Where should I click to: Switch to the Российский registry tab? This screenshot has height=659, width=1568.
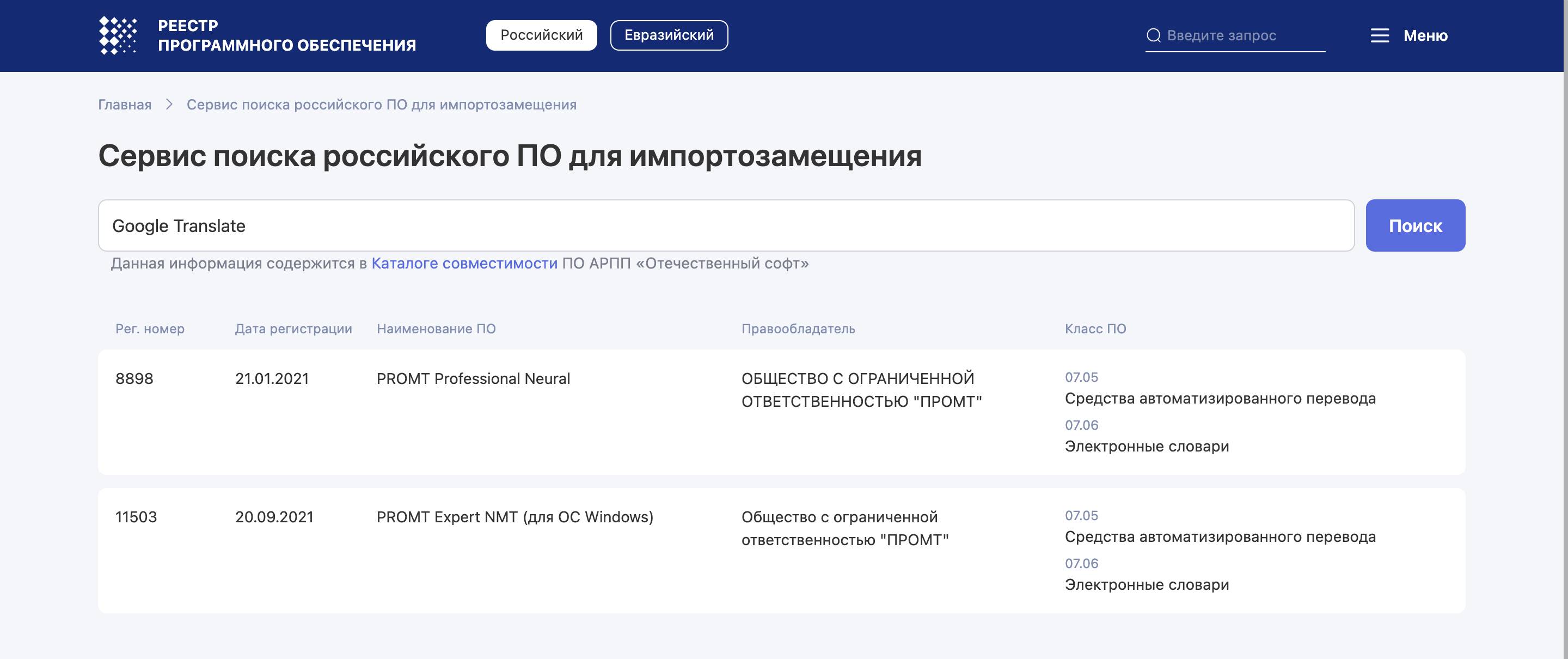click(541, 35)
